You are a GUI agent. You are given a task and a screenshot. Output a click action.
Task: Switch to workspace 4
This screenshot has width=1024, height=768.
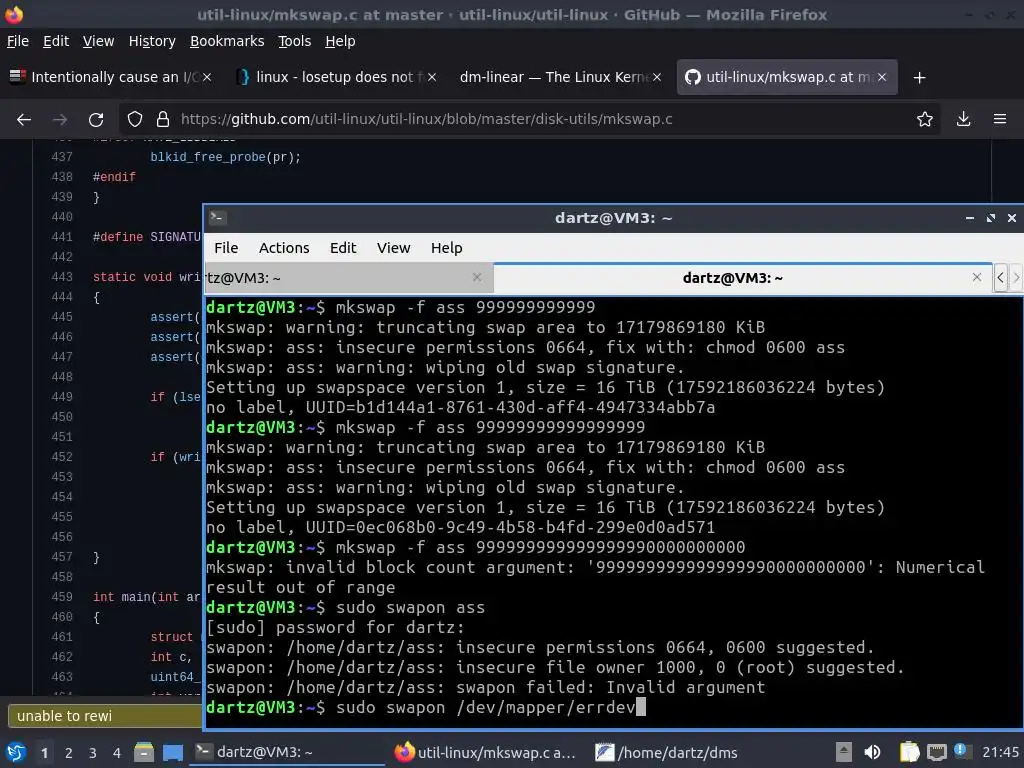tap(117, 753)
